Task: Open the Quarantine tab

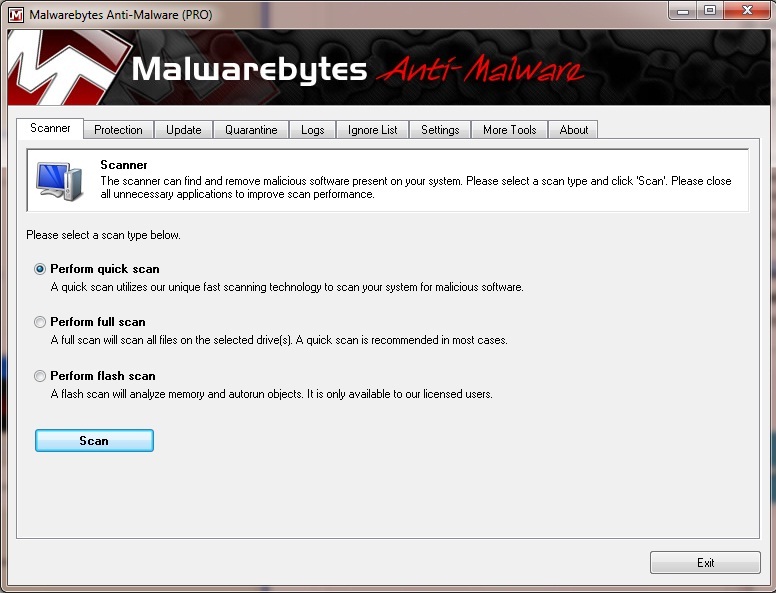Action: (251, 130)
